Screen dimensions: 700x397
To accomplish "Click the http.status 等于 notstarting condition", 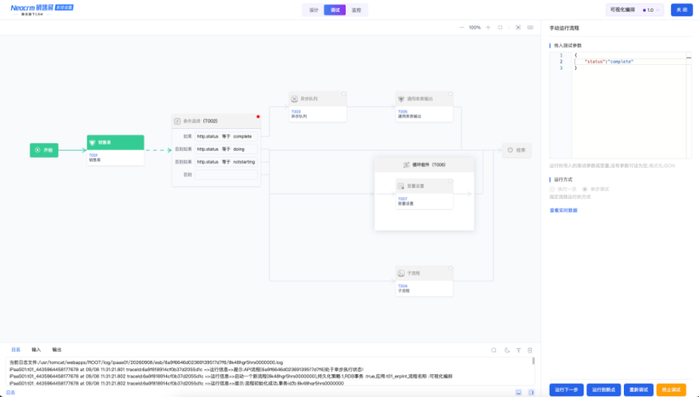I will point(226,162).
